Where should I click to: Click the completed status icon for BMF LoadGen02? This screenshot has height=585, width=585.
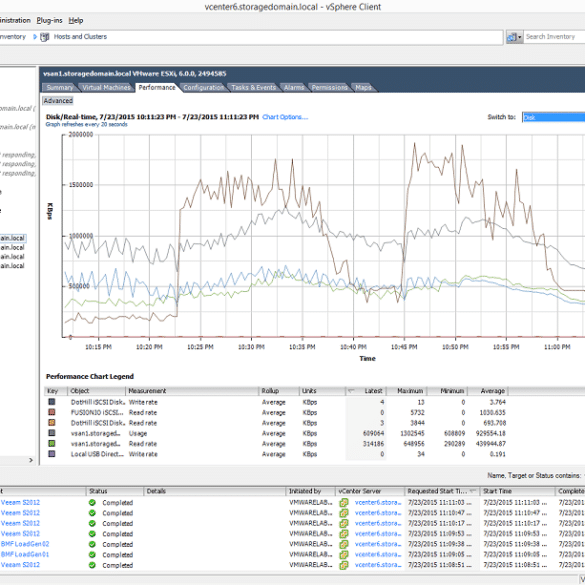[x=92, y=545]
